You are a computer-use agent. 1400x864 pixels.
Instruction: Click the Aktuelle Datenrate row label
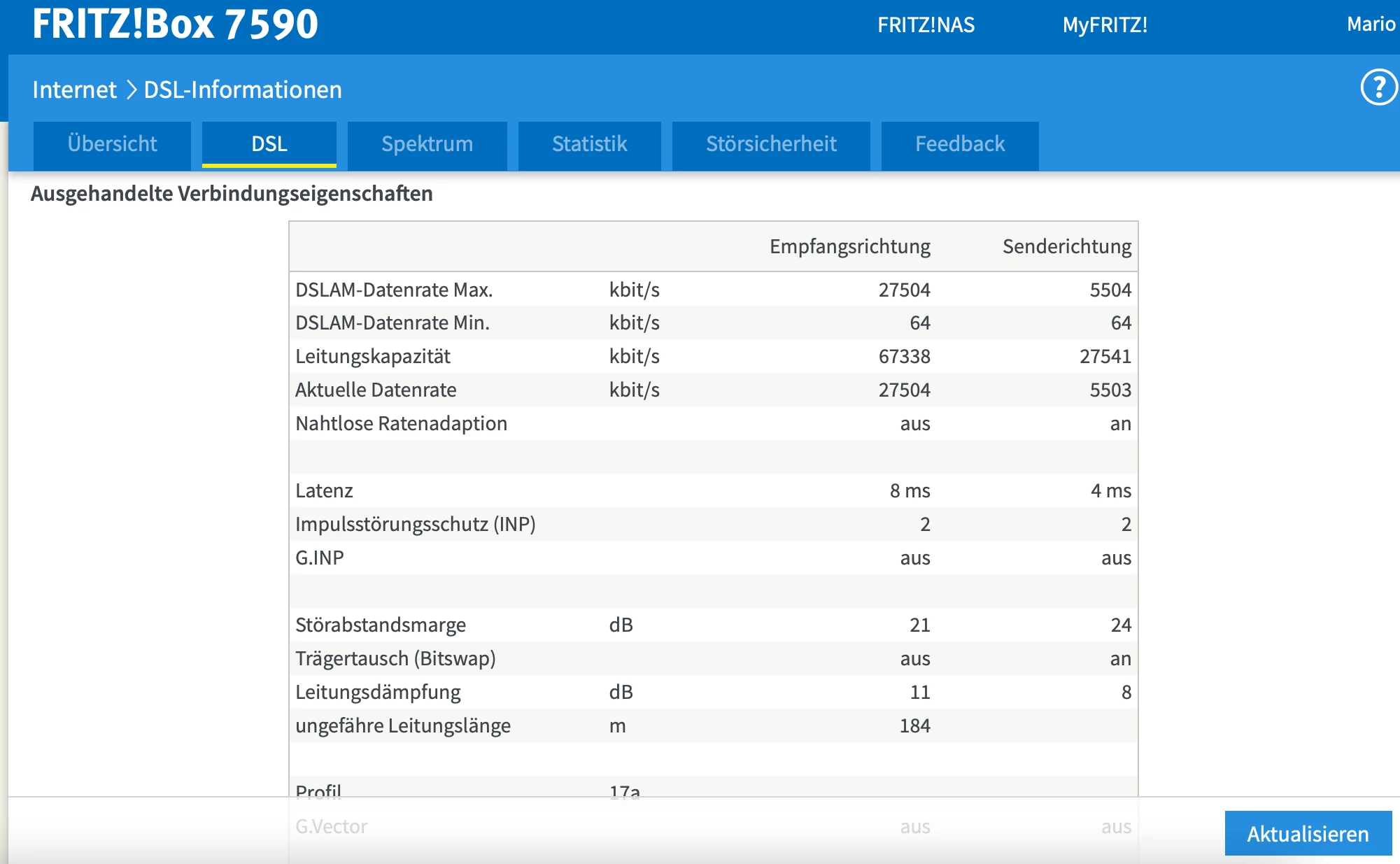(x=376, y=390)
